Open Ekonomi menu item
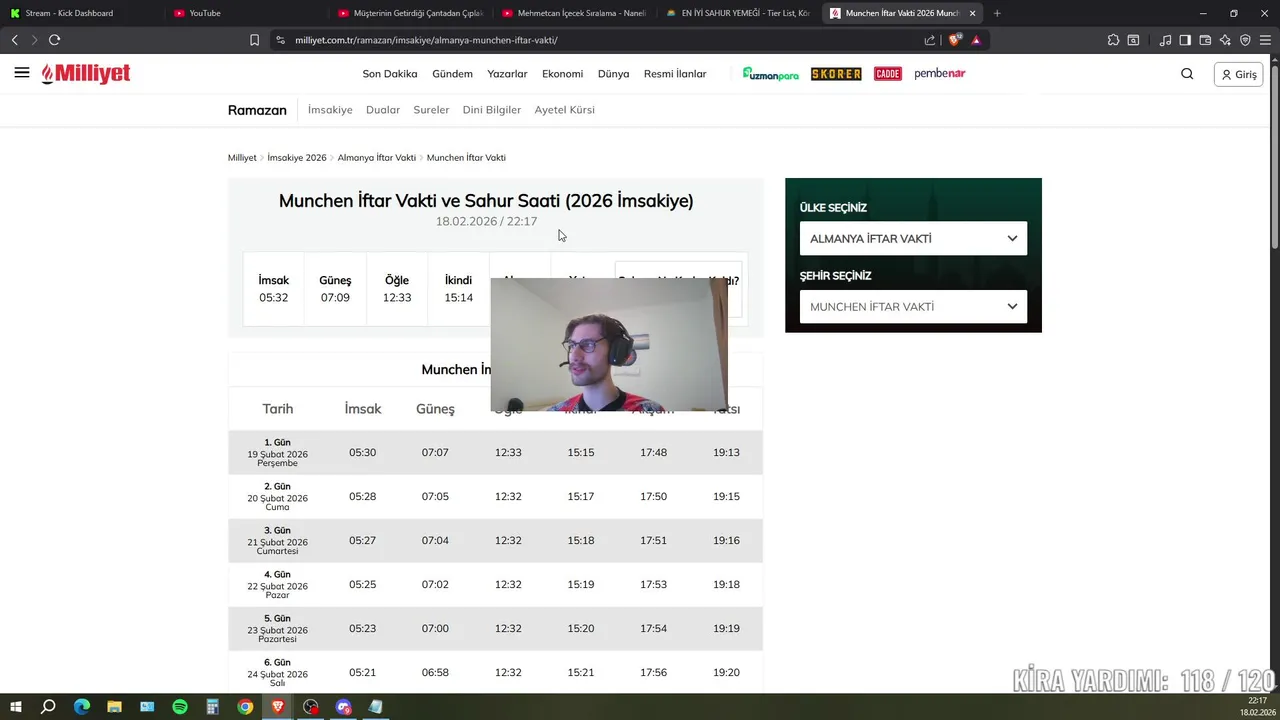Screen dimensions: 1280x720 pyautogui.click(x=562, y=74)
